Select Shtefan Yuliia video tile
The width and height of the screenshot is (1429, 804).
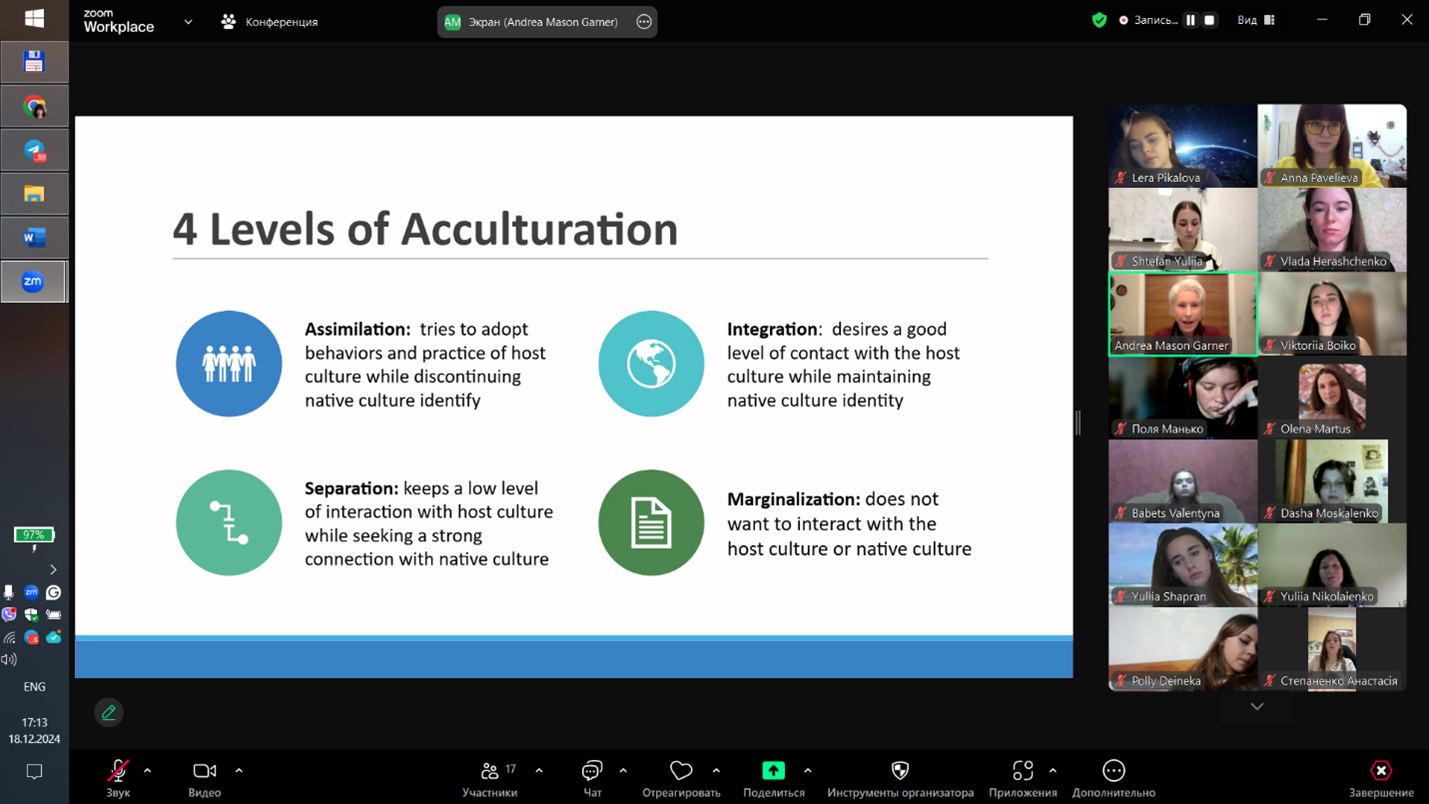point(1182,229)
